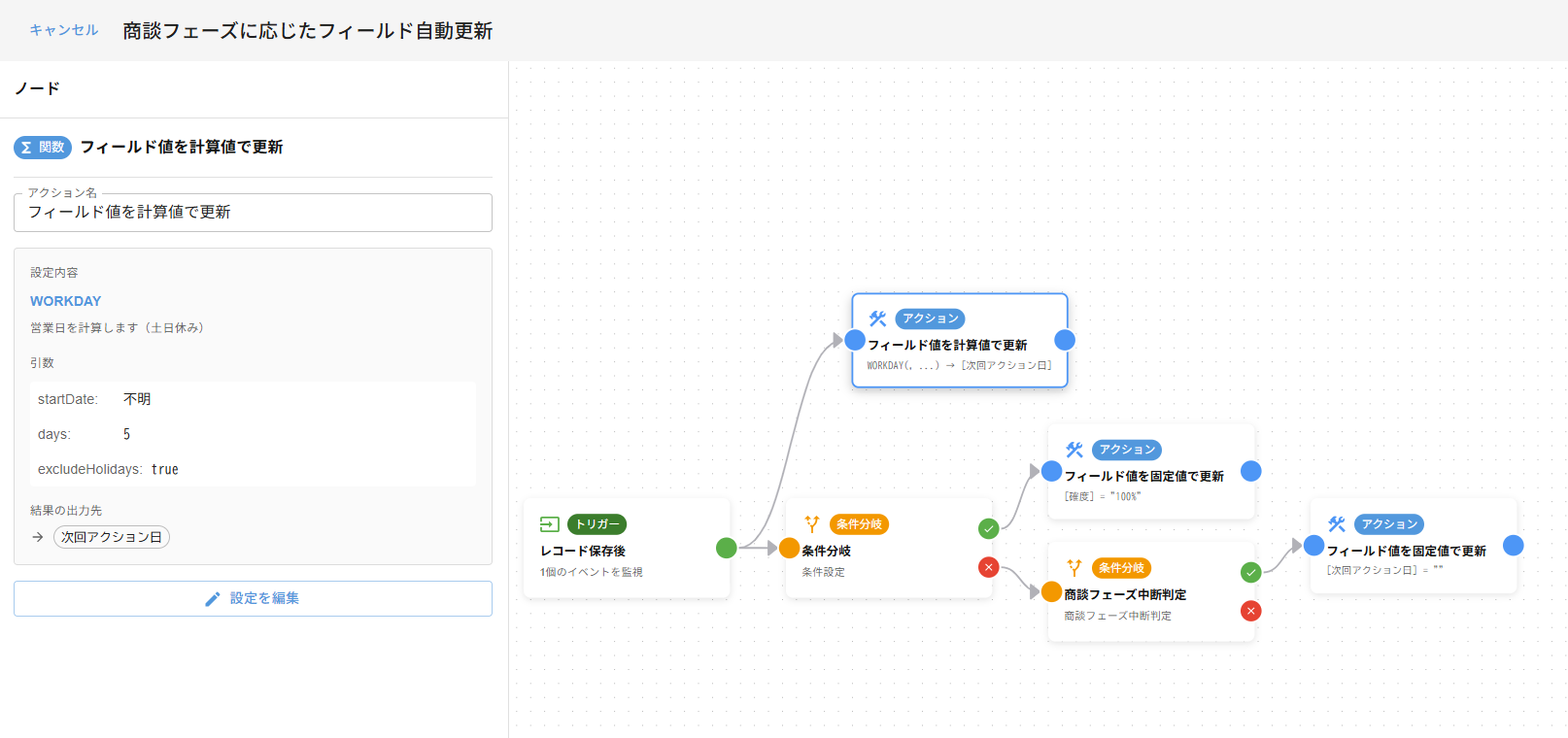1568x738 pixels.
Task: Click the green check port on 商談フェーズ中断判定 node
Action: [x=1250, y=572]
